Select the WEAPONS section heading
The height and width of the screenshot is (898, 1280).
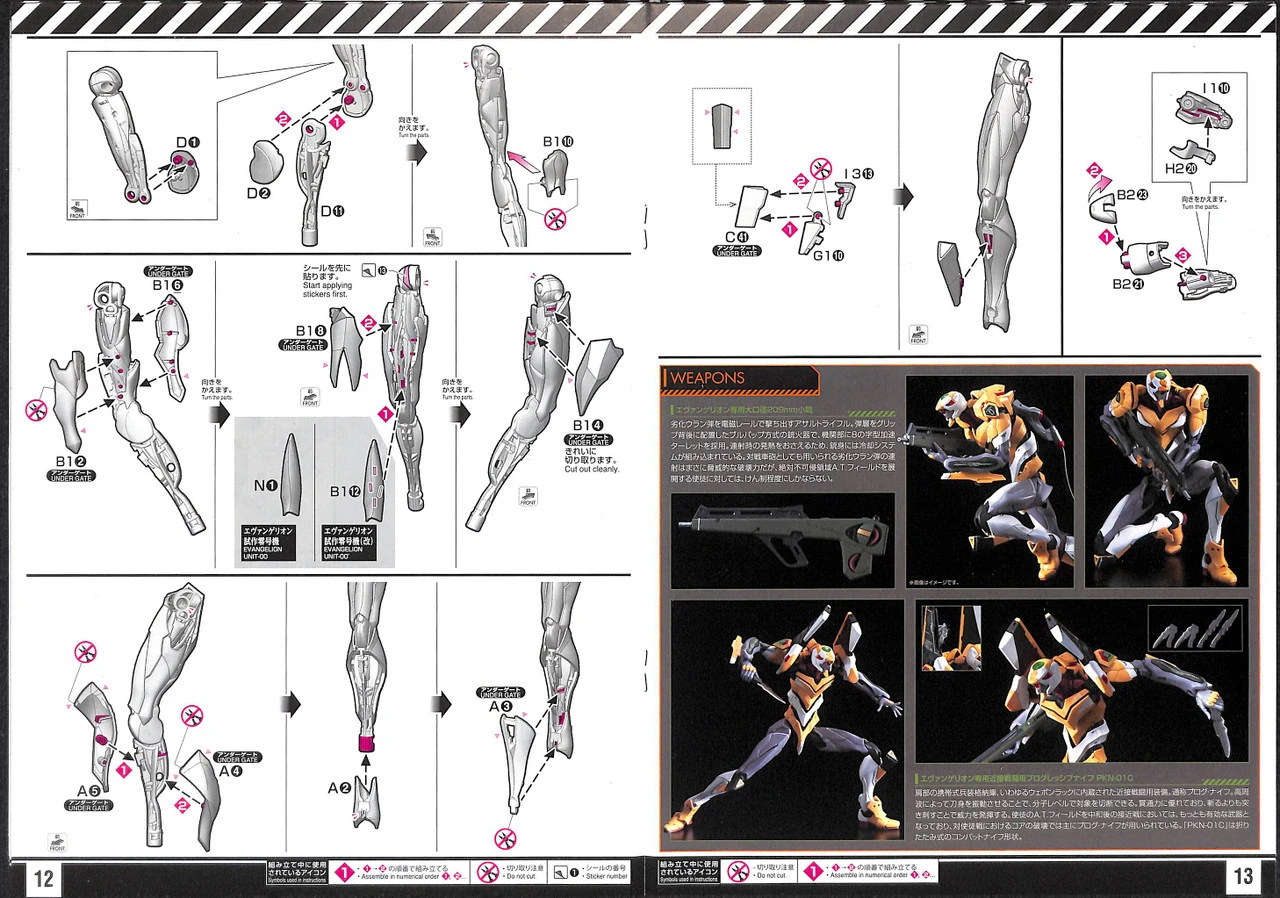click(x=706, y=379)
